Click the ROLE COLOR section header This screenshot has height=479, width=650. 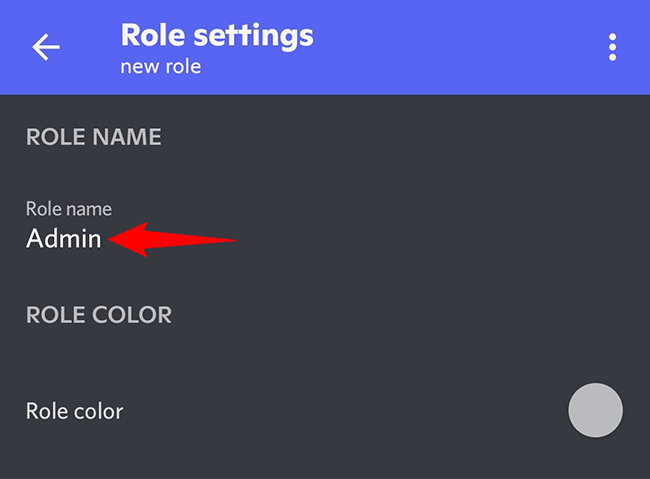pos(99,314)
